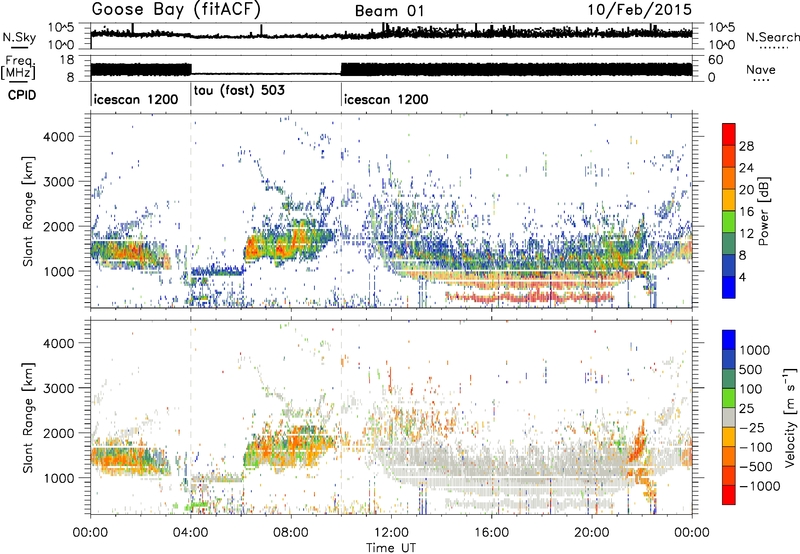Click the '4' tick on Power colorbar
The width and height of the screenshot is (800, 554).
[742, 277]
